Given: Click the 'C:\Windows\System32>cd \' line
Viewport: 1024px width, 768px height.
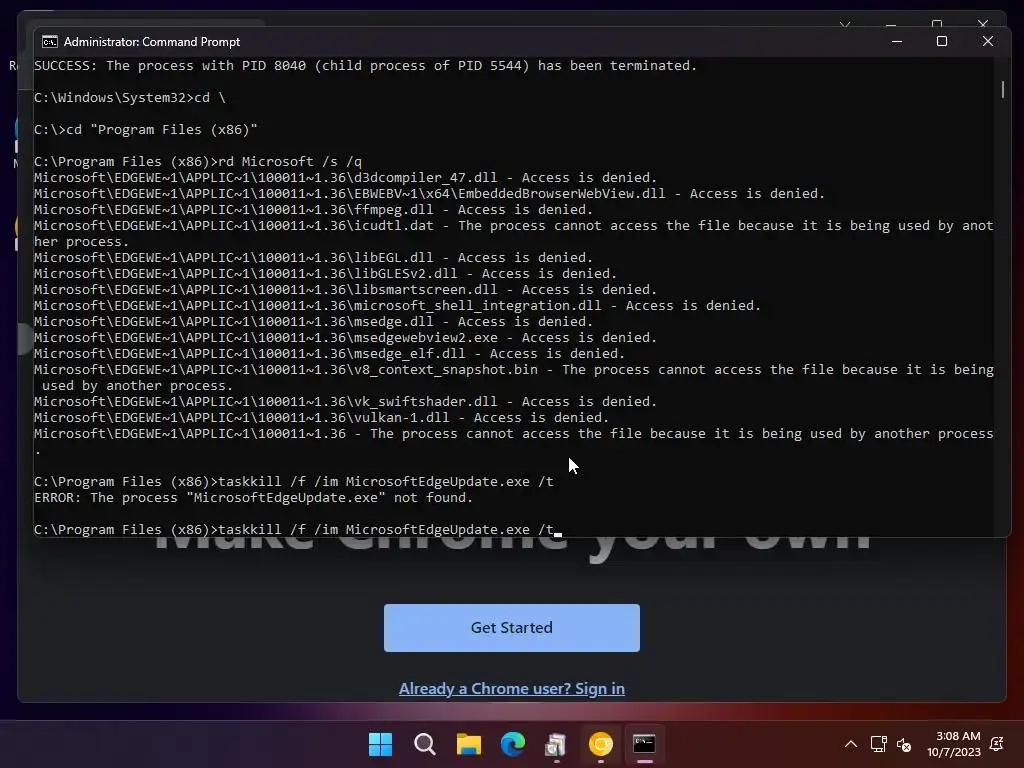Looking at the screenshot, I should 130,97.
